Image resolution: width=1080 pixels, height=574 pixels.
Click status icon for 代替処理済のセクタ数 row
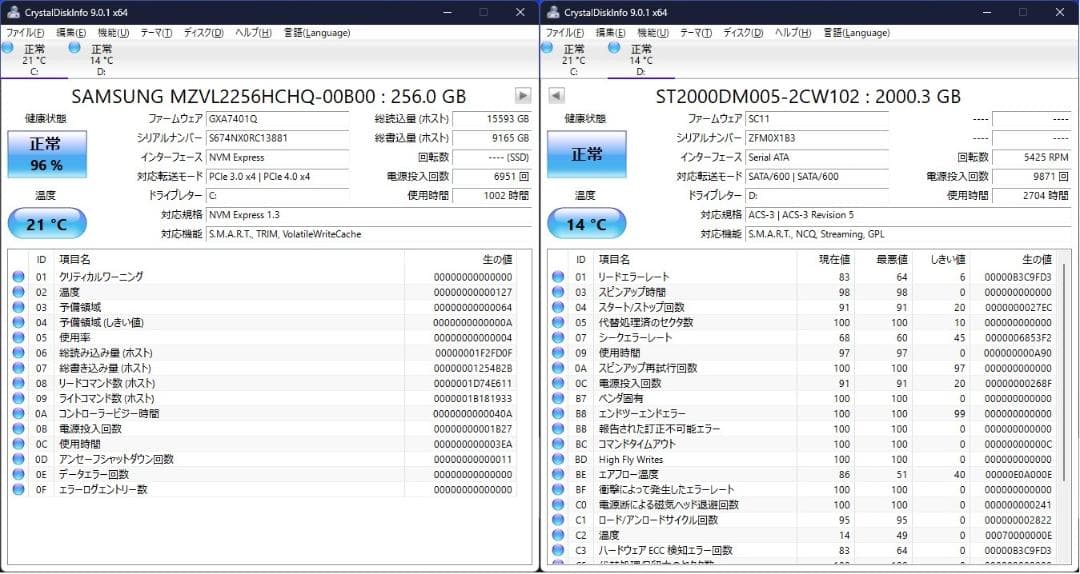click(x=558, y=322)
